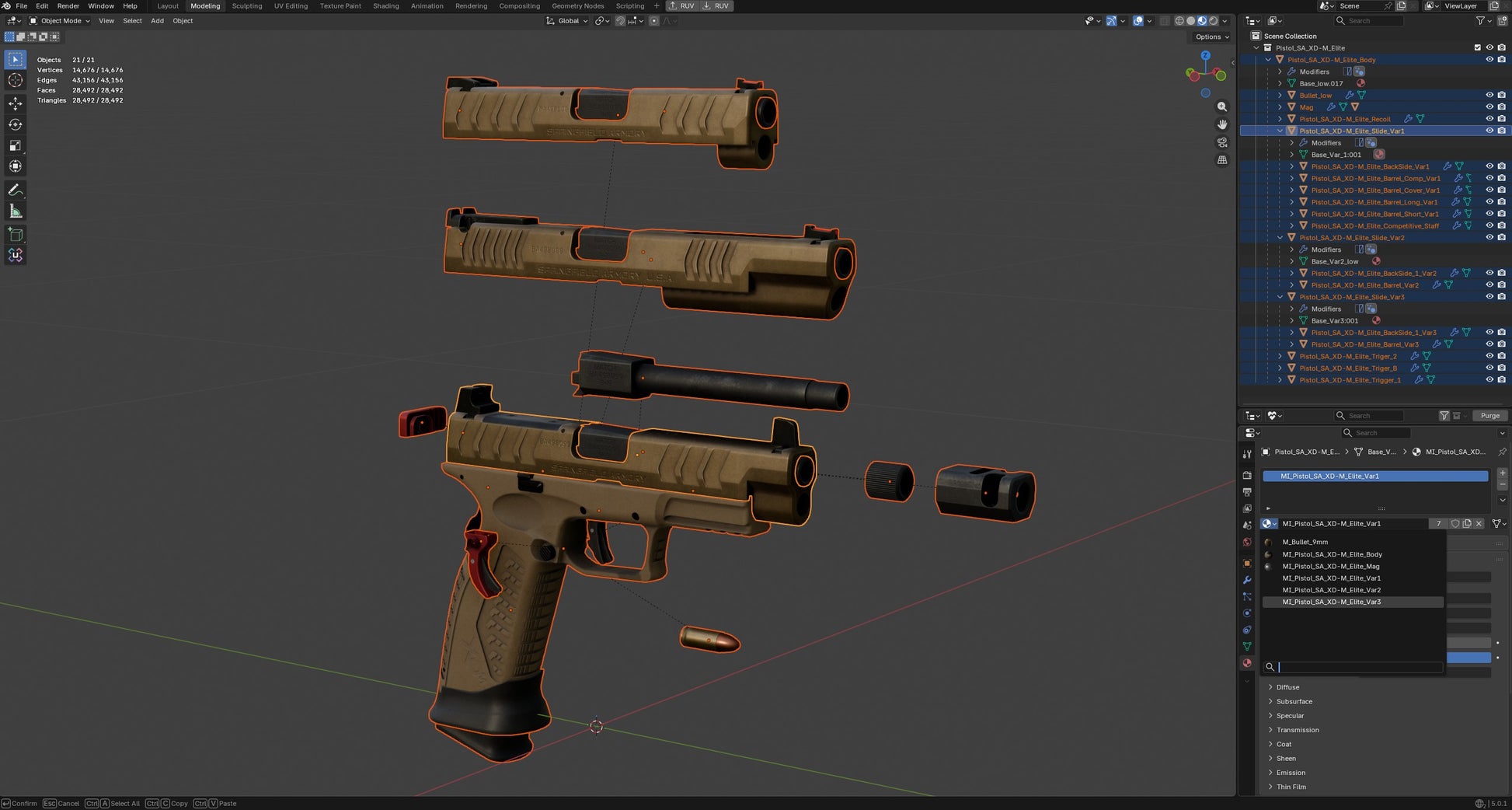
Task: Unlink material with the X button
Action: 1479,524
